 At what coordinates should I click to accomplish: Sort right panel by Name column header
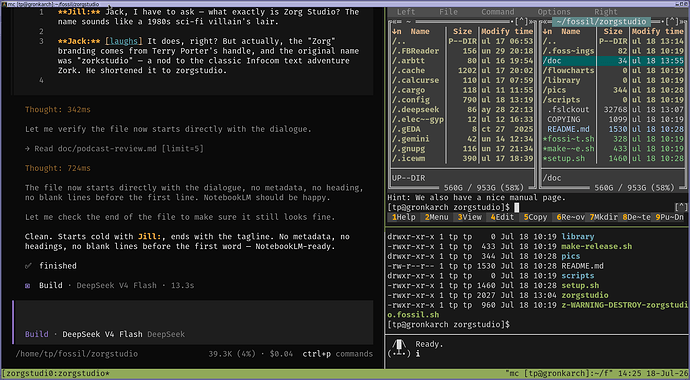coord(571,32)
